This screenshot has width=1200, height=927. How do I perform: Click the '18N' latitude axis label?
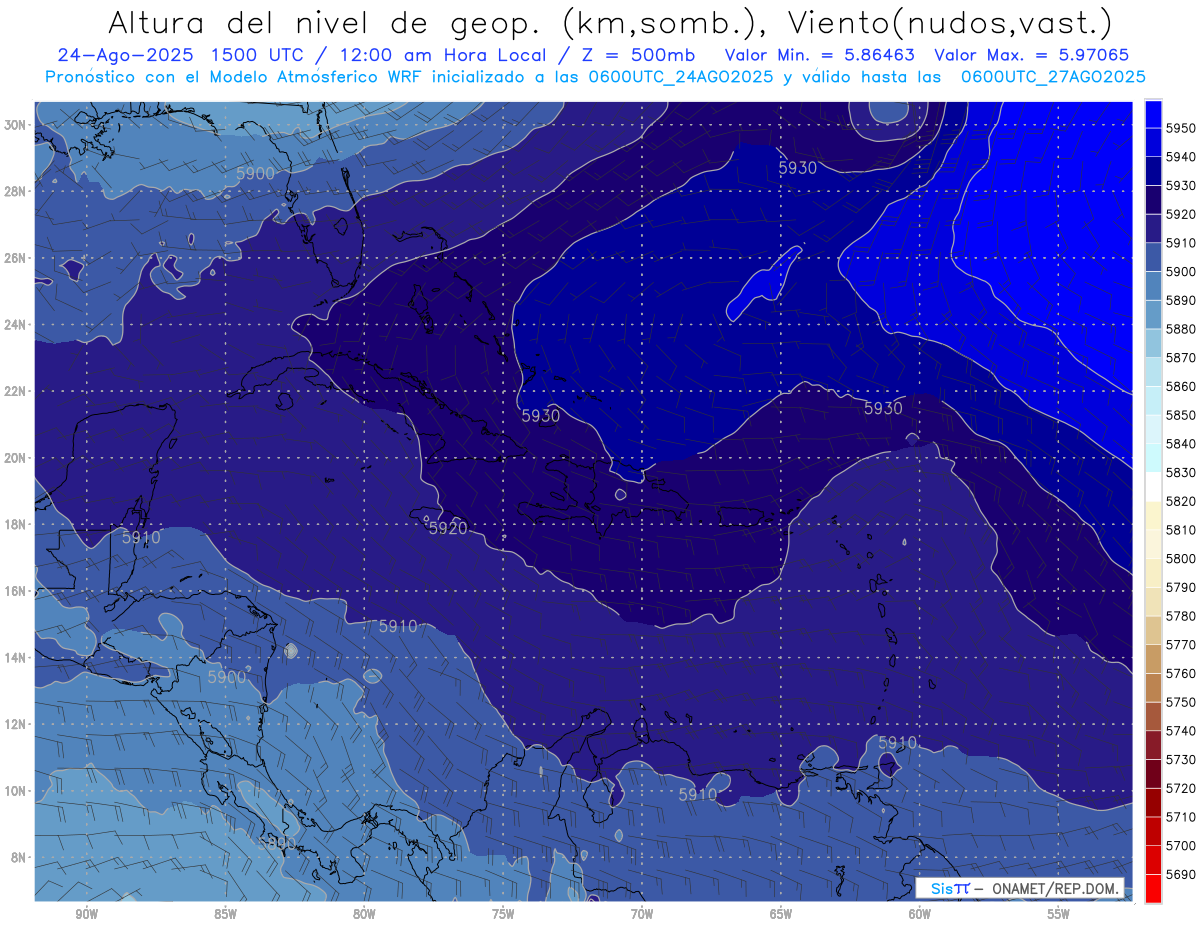15,524
